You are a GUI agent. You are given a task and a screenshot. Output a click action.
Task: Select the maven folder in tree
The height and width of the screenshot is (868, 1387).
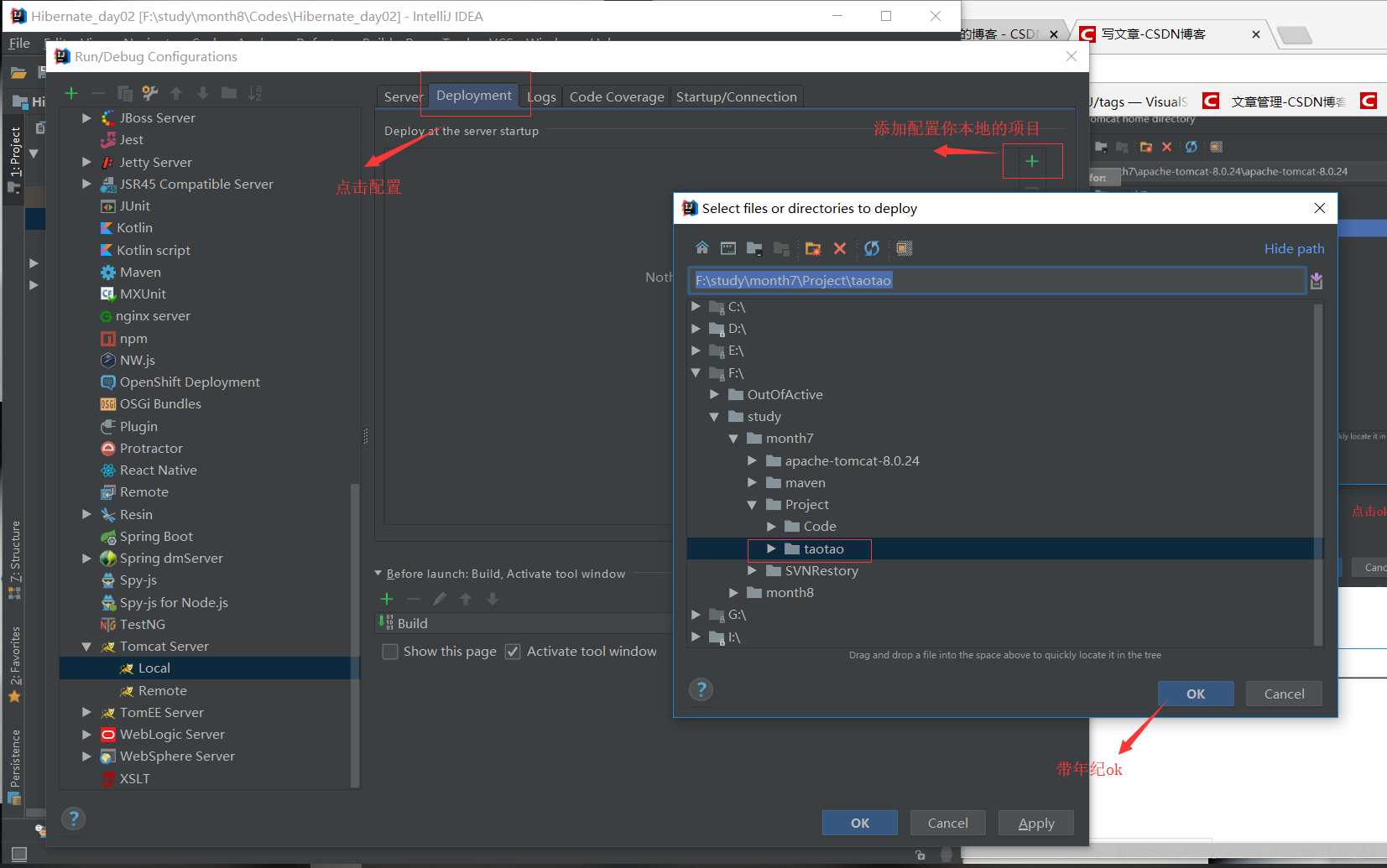pyautogui.click(x=805, y=483)
